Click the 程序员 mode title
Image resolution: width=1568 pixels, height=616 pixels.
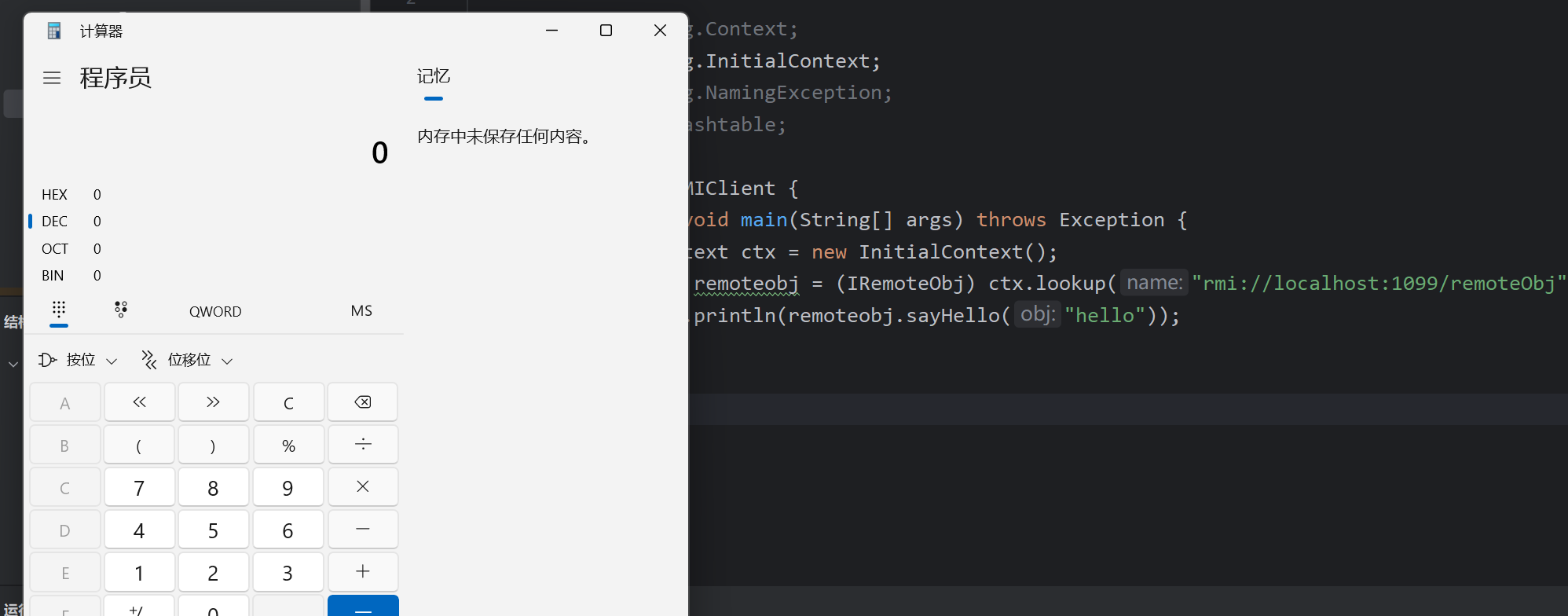pos(115,78)
